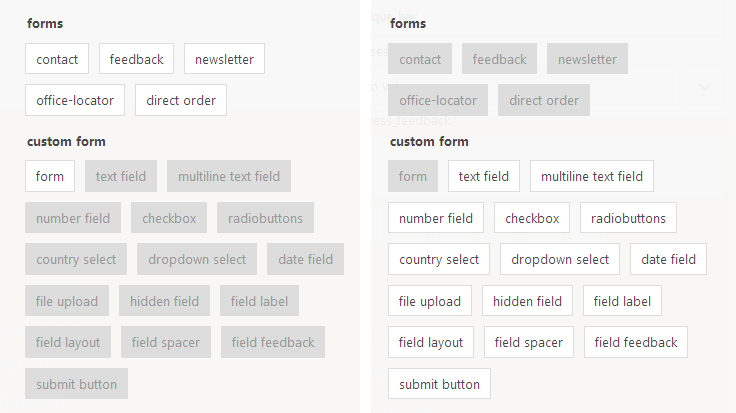Insert the white 'text field' element

[x=484, y=176]
